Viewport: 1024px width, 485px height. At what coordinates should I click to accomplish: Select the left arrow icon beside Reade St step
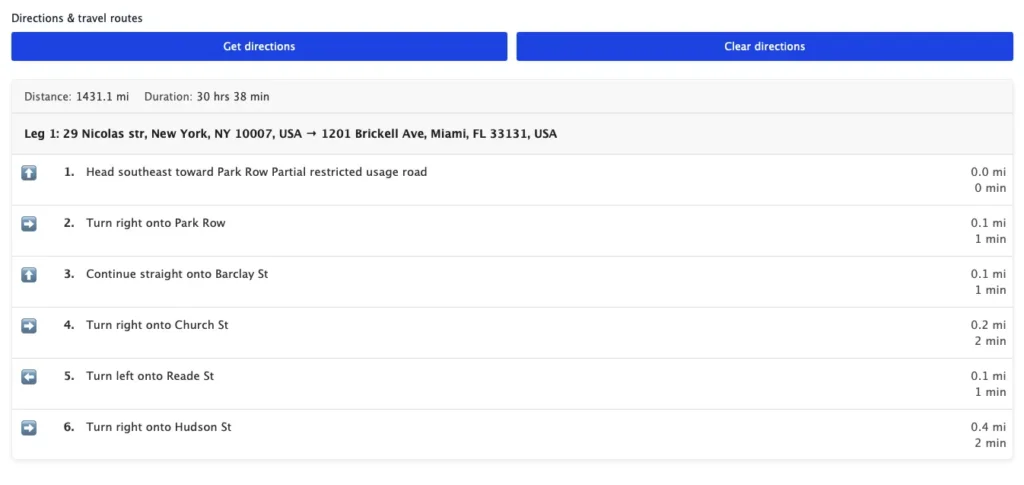pyautogui.click(x=29, y=377)
